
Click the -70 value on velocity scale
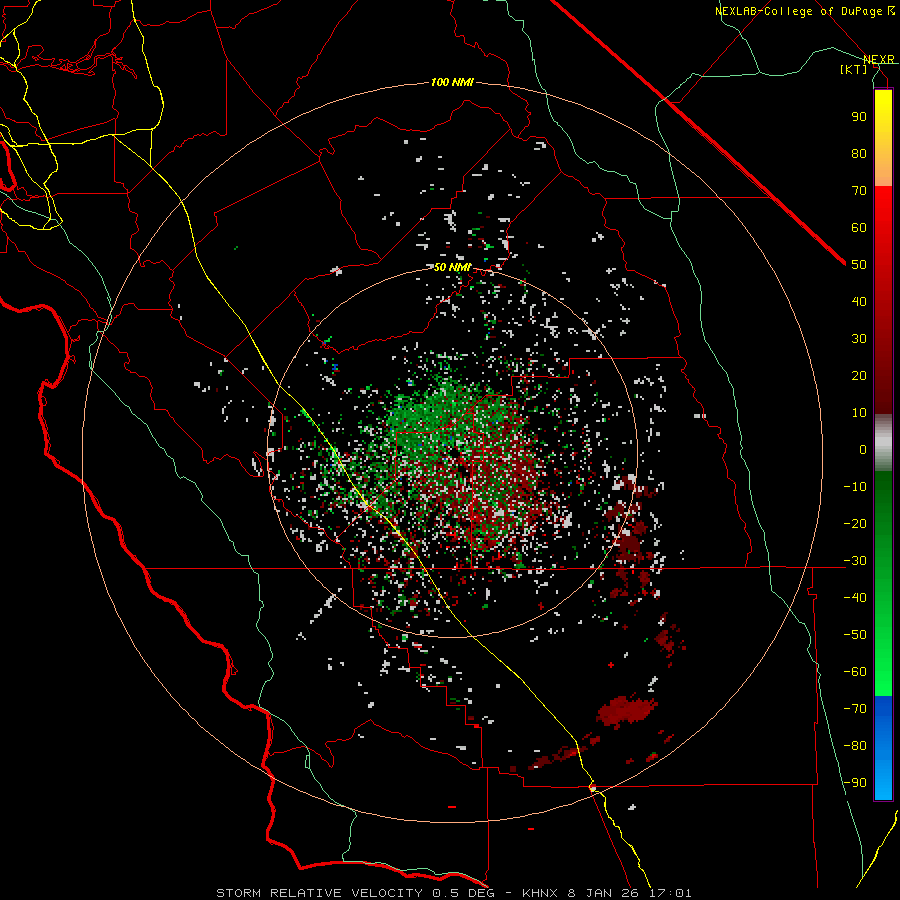coord(855,708)
